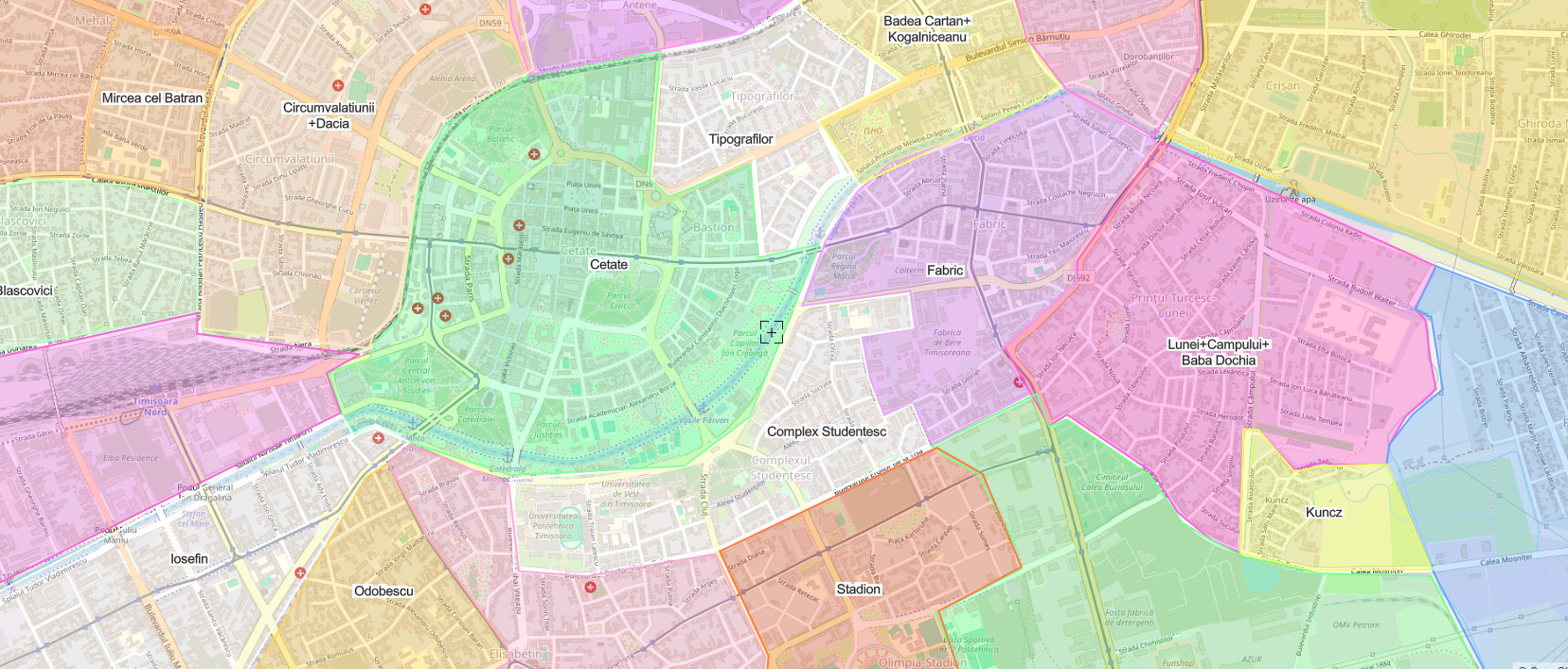Click the DN6 road shield near Piața Unirii

pos(644,184)
